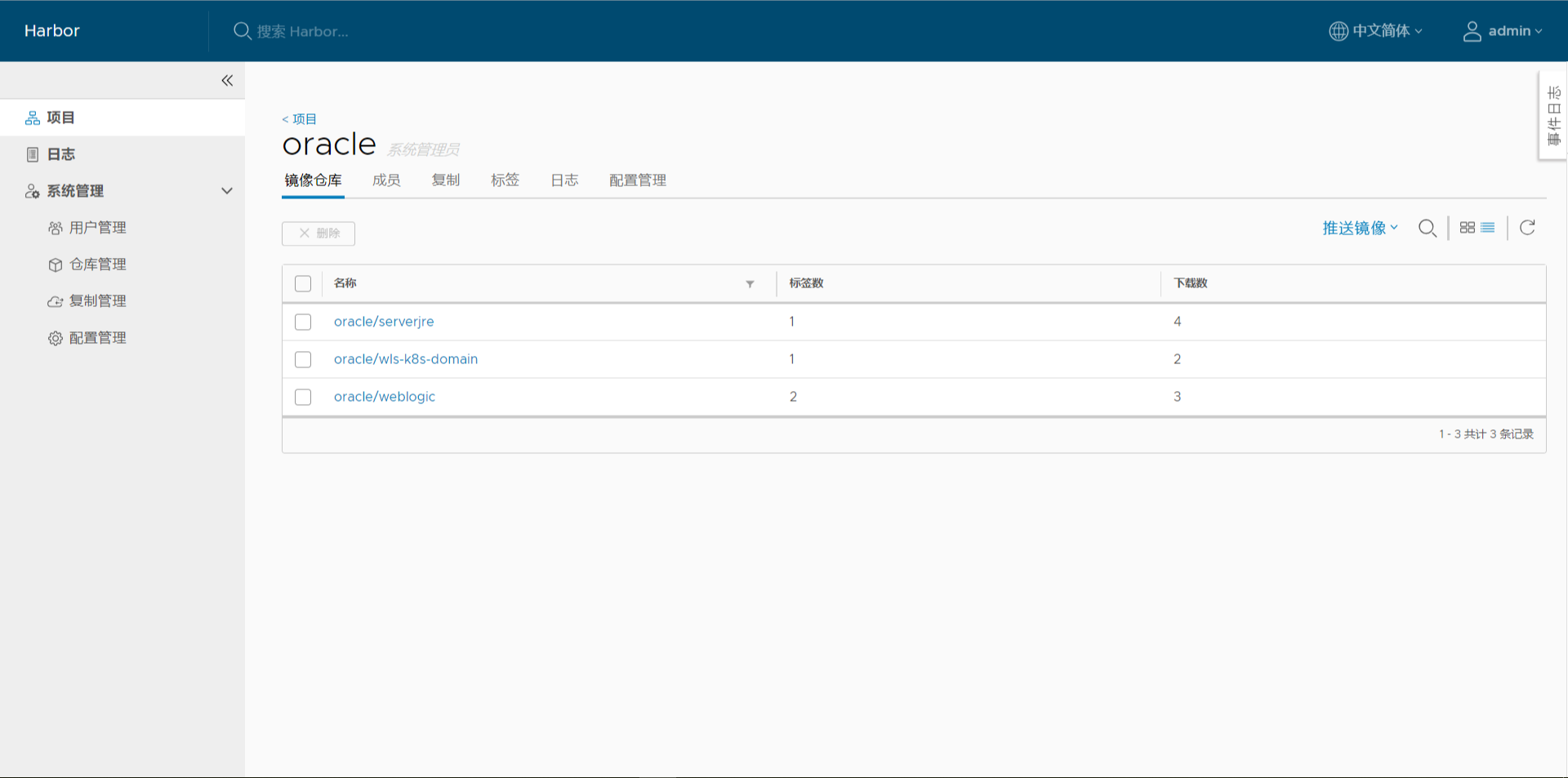Image resolution: width=1568 pixels, height=778 pixels.
Task: Check the oracle/wls-k8s-domain row checkbox
Action: (303, 359)
